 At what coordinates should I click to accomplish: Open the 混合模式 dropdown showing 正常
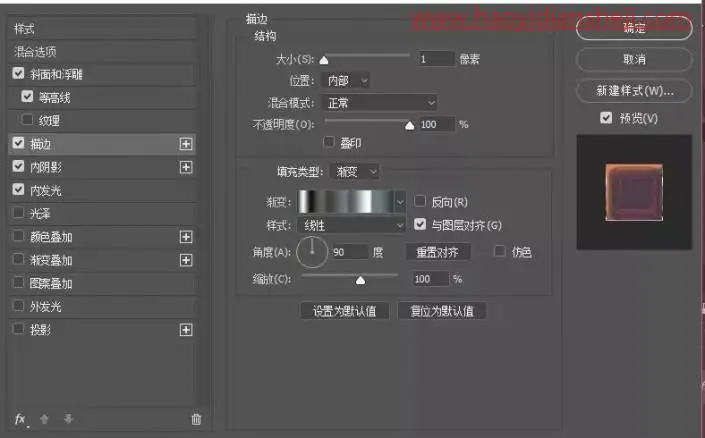379,103
